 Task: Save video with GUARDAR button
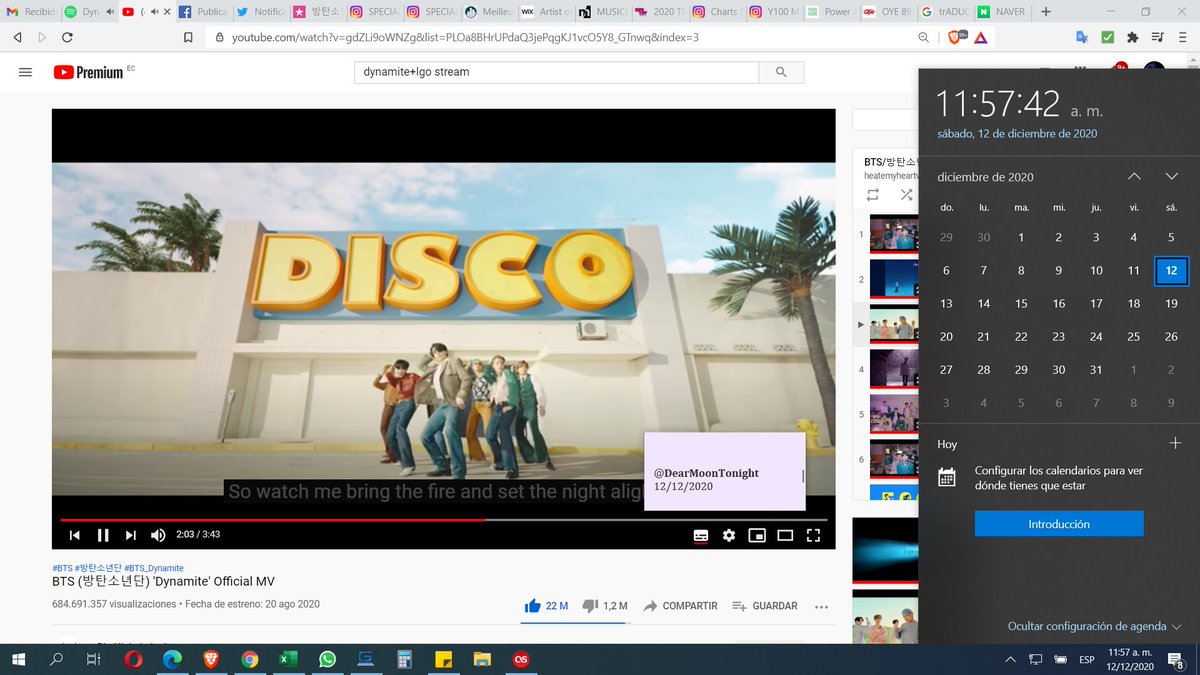pyautogui.click(x=765, y=606)
